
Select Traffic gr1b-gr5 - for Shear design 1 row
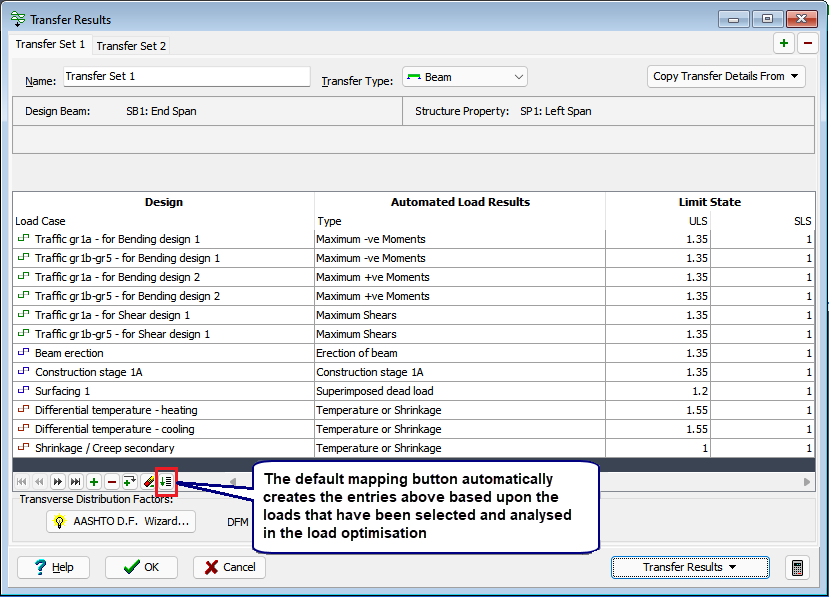coord(413,334)
